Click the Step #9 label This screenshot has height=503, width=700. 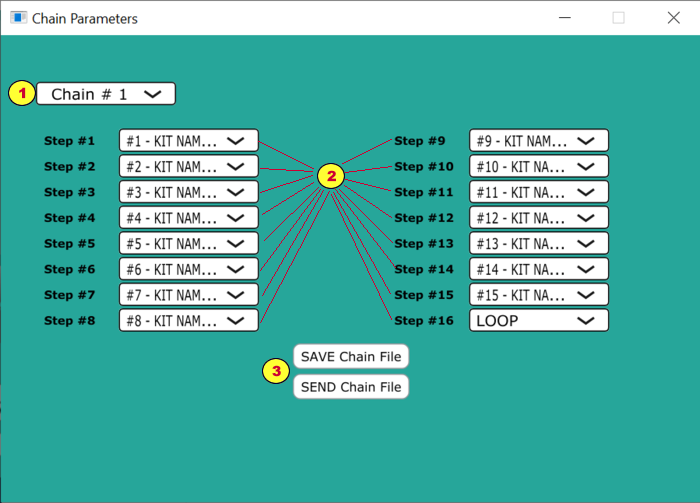coord(420,141)
